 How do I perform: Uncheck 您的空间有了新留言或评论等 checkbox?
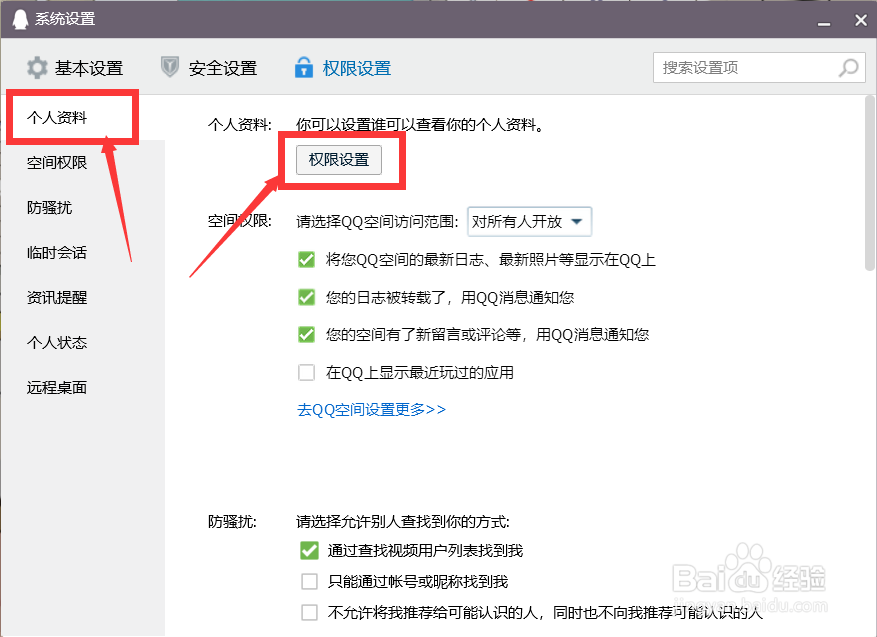coord(307,334)
